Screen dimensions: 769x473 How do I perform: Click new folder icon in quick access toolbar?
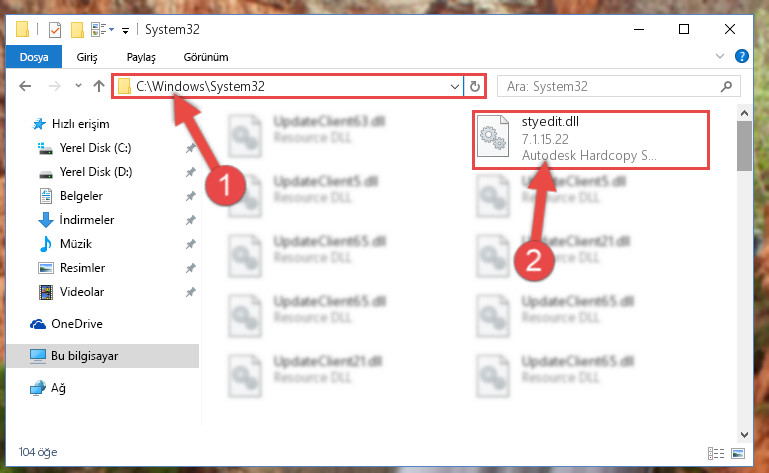[77, 30]
